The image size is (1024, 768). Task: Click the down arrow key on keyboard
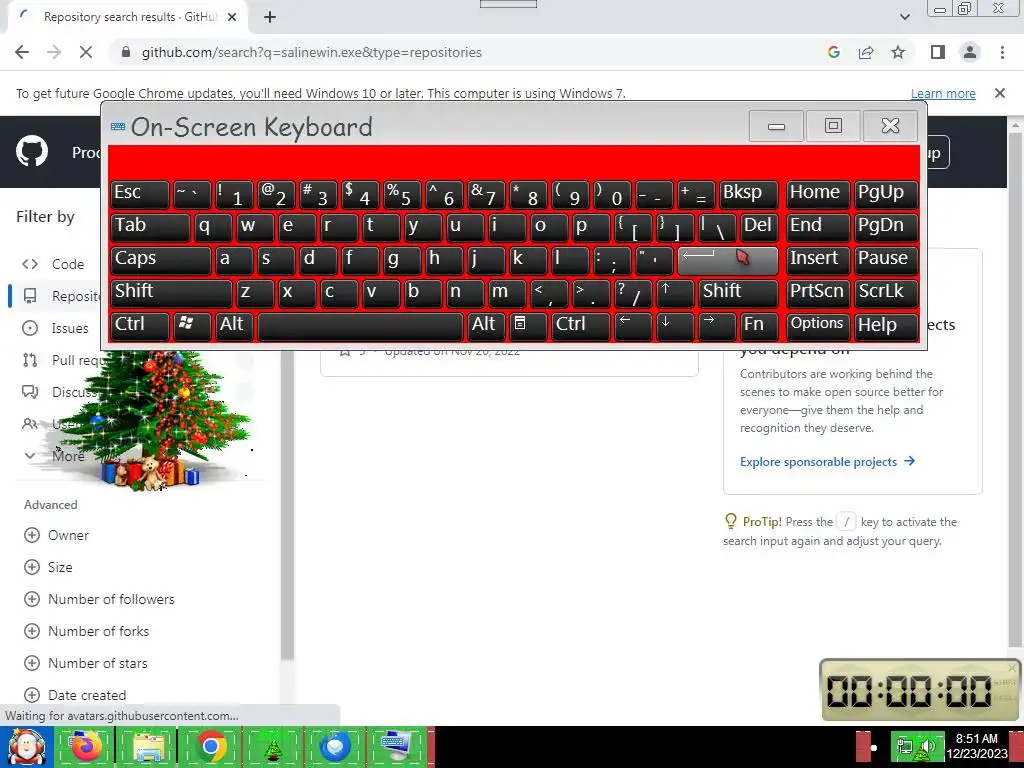click(x=675, y=325)
